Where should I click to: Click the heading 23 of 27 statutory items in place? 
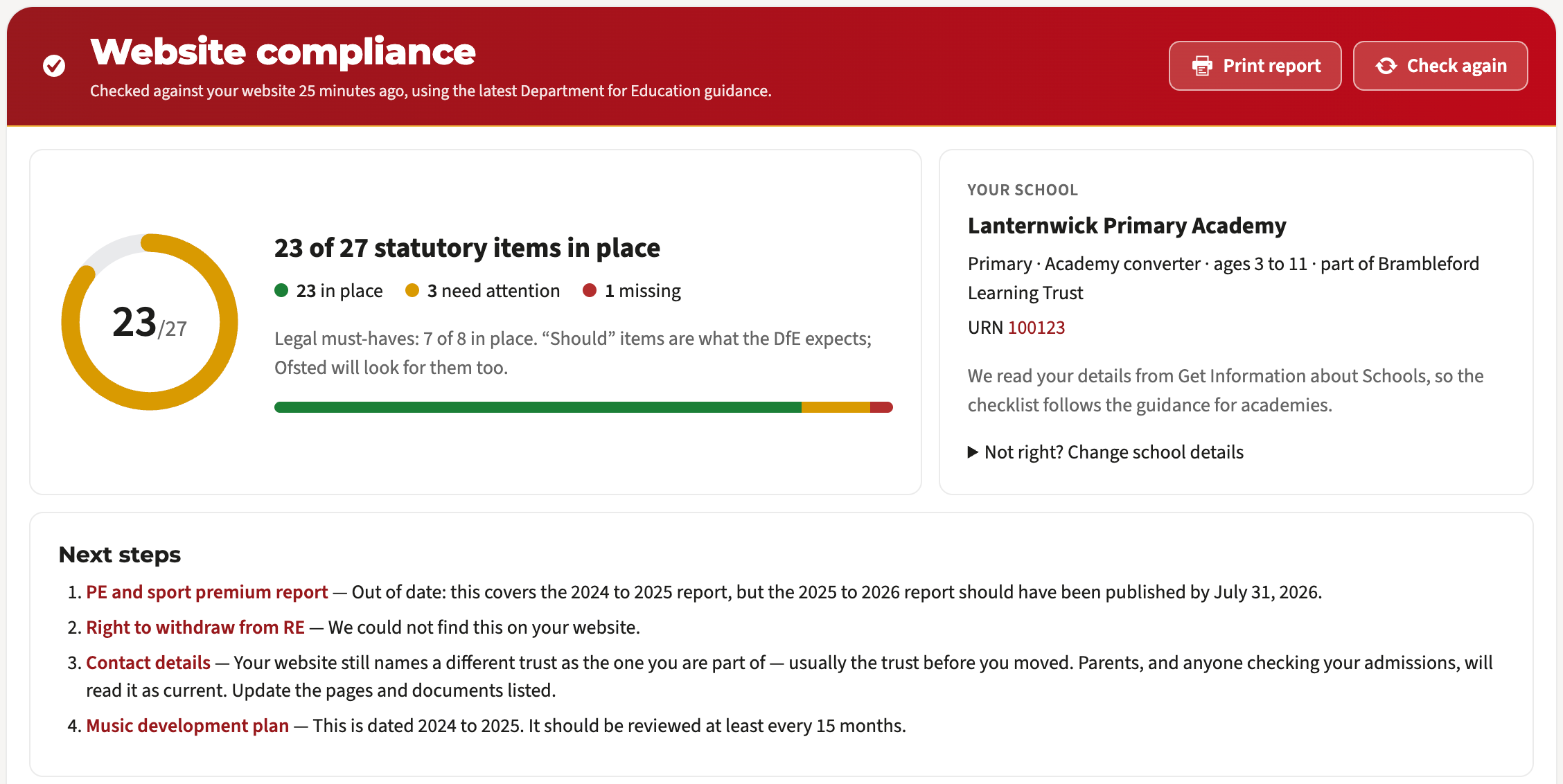coord(467,248)
